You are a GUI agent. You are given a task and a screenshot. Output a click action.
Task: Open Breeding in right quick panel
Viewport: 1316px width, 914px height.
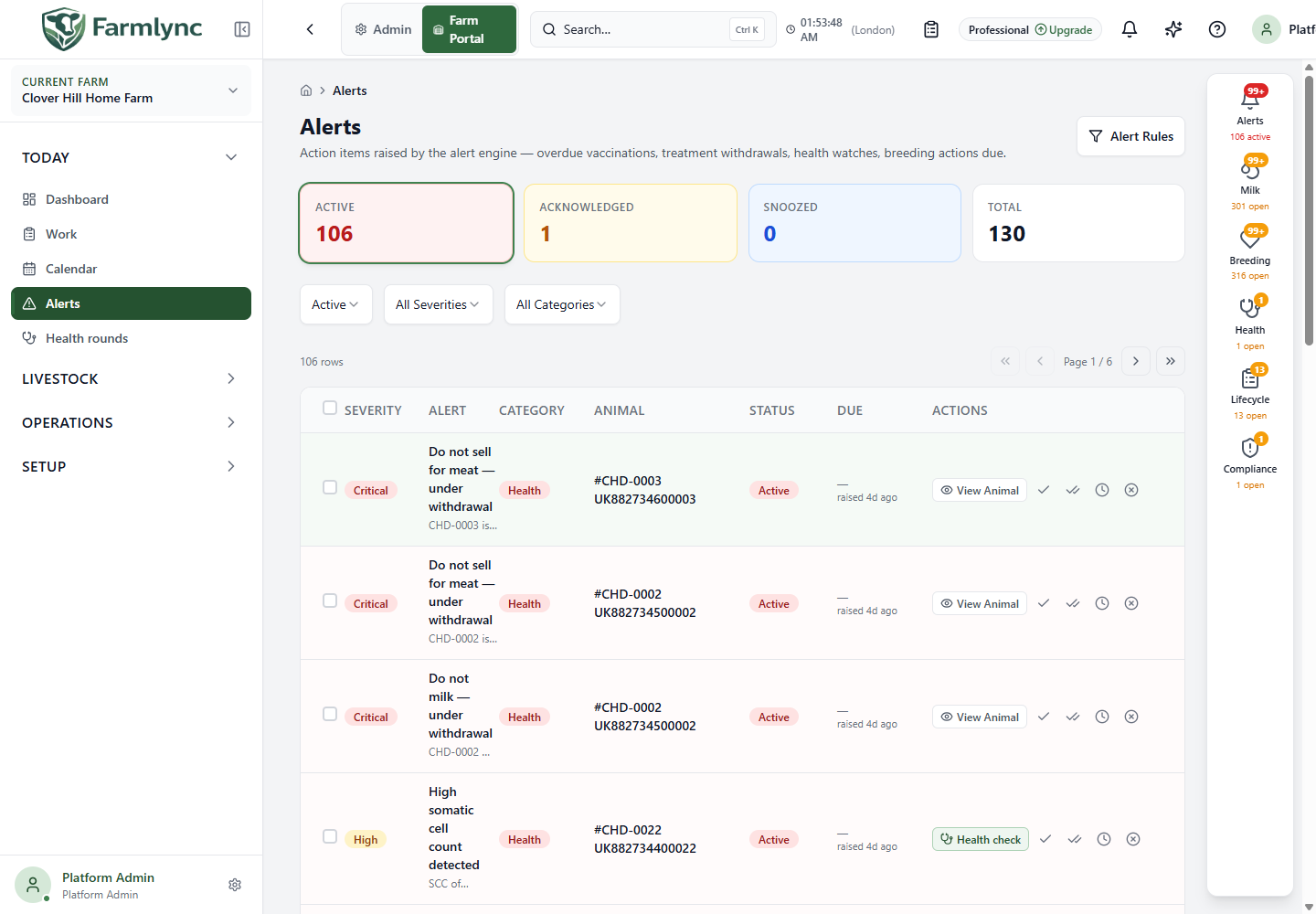click(1250, 252)
